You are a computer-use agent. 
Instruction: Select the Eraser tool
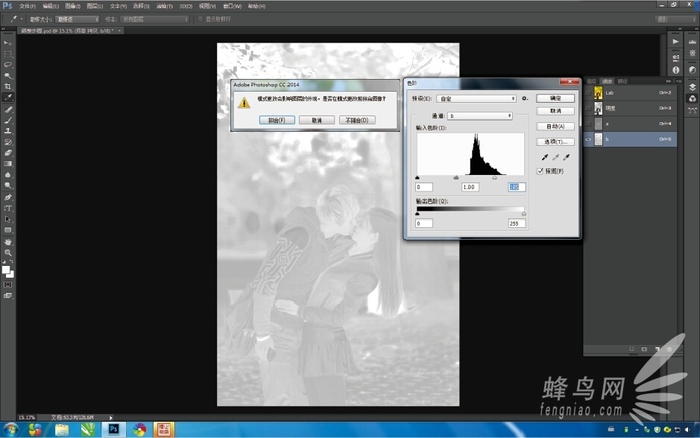8,153
